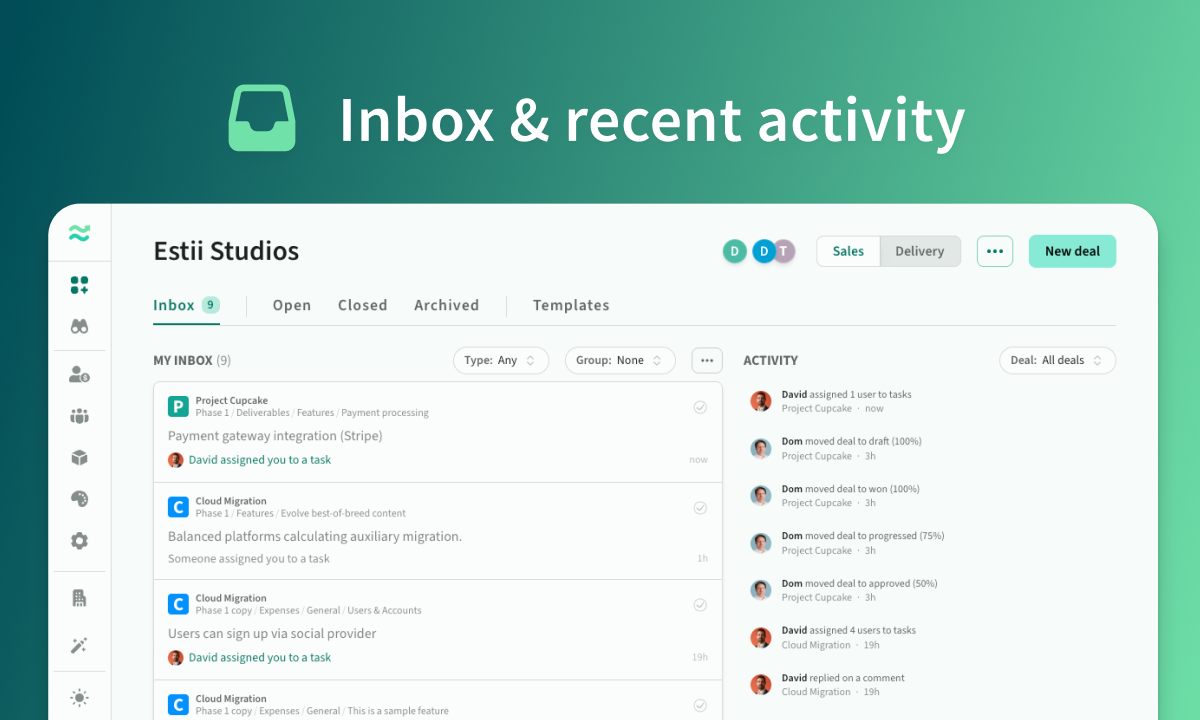1200x720 pixels.
Task: Mark Project Cupcake payment gateway item done
Action: pos(700,407)
